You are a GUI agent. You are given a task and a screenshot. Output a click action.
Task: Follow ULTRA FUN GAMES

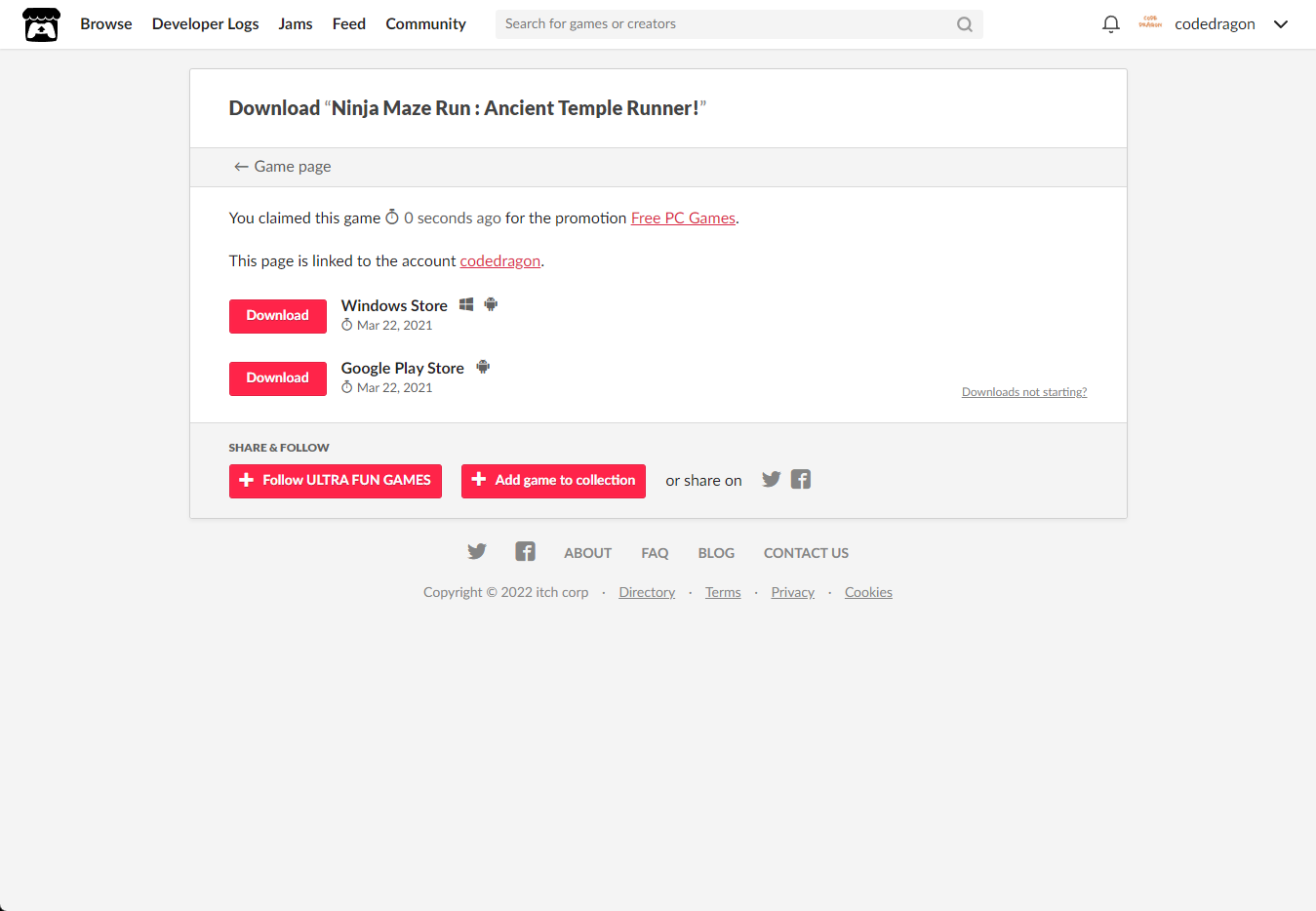pos(336,481)
